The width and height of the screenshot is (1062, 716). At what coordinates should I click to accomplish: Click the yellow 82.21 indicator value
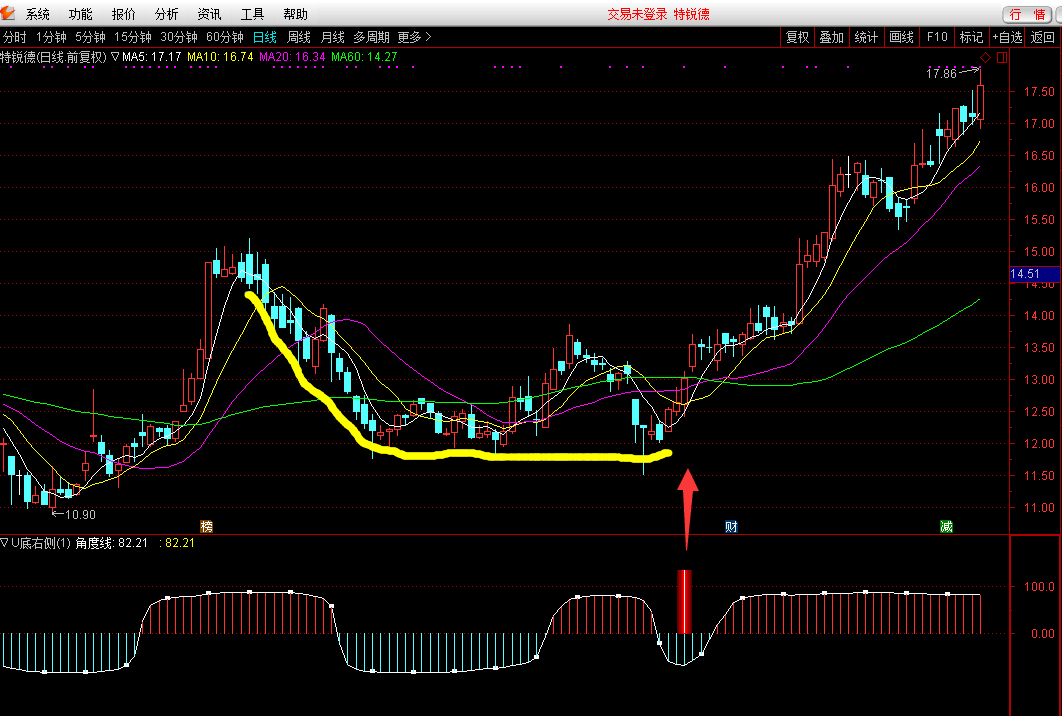click(179, 543)
